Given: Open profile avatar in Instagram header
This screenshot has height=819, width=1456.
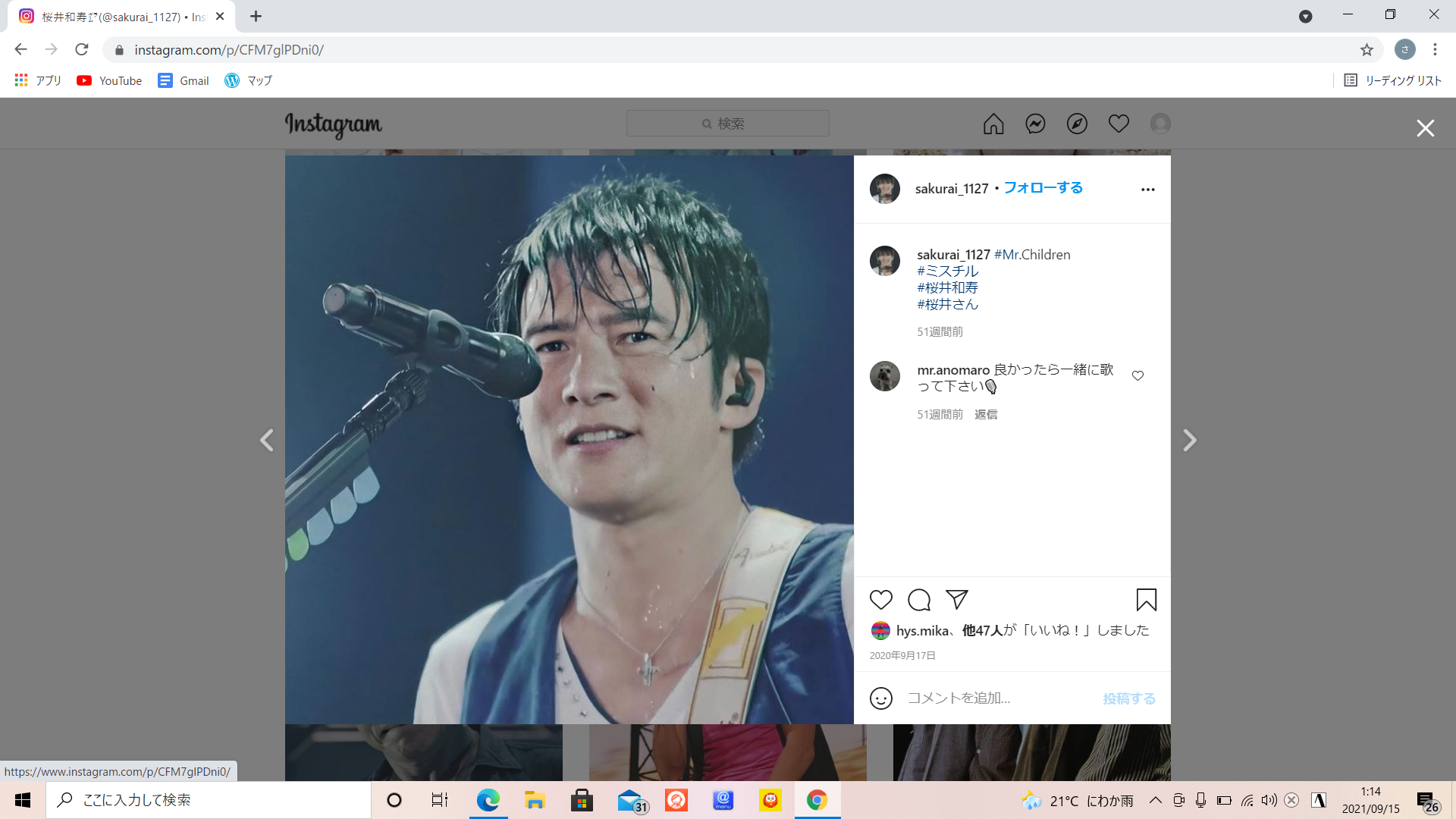Looking at the screenshot, I should [1160, 124].
